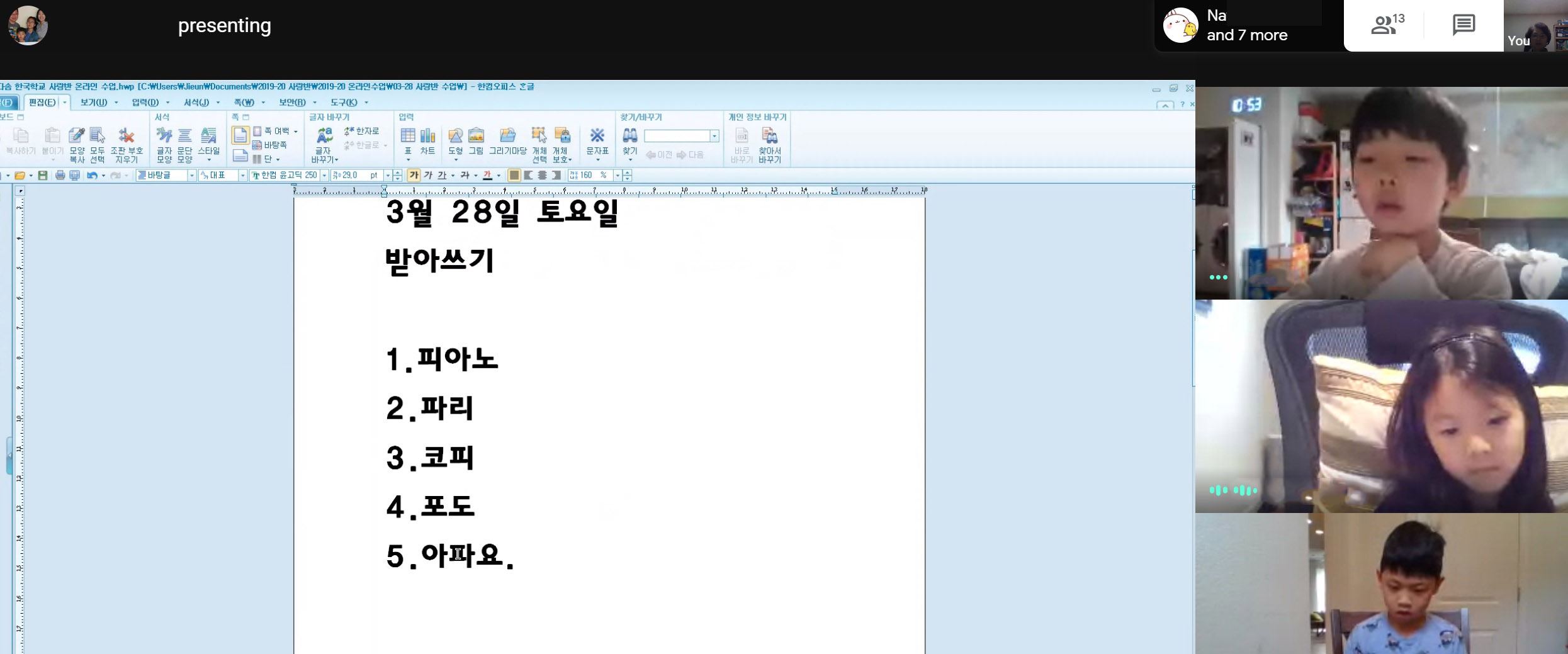Click the 찾기 binoculars icon

(629, 136)
